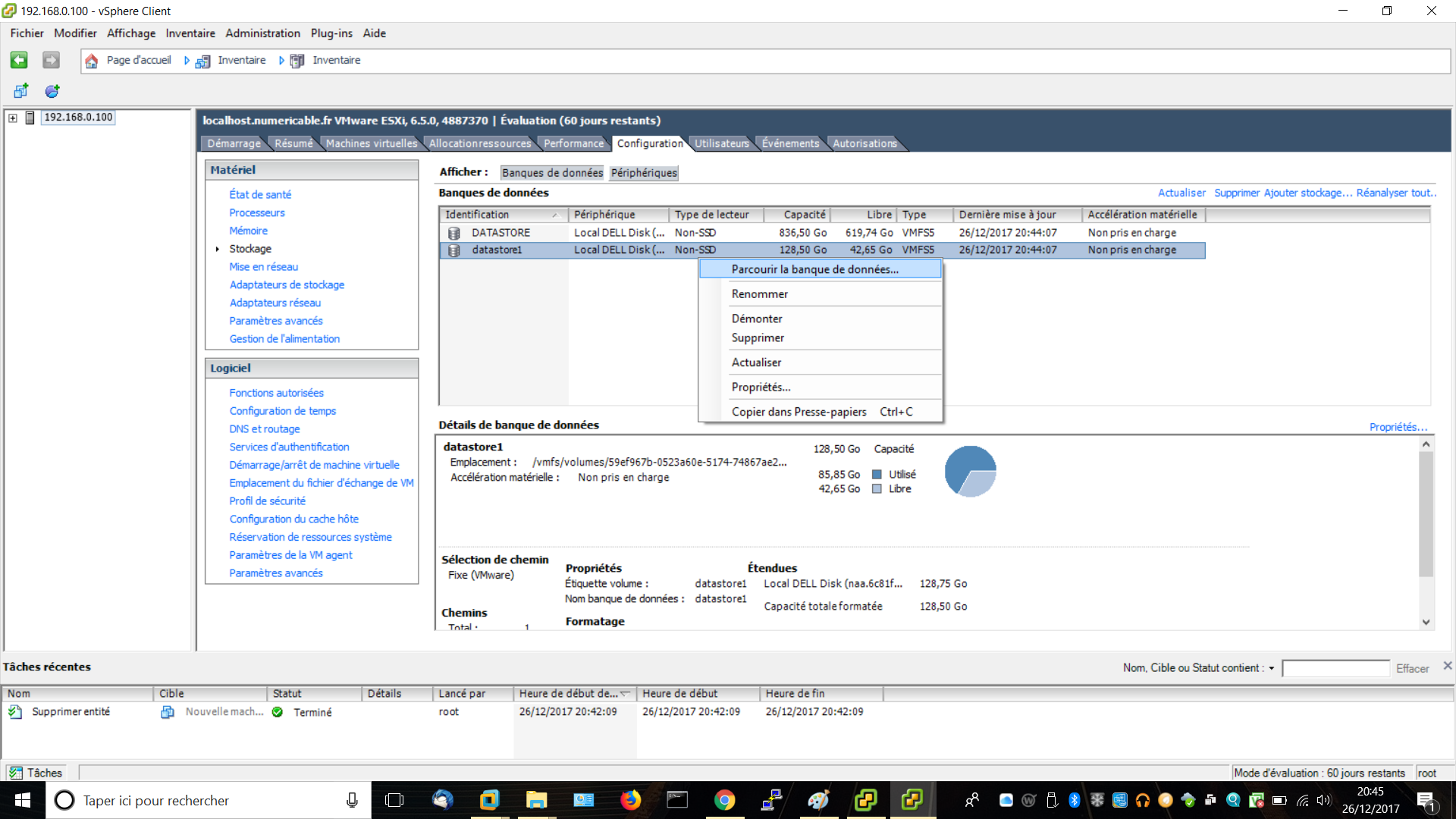The image size is (1456, 819).
Task: Click the volume speaker tray icon
Action: click(x=1324, y=800)
